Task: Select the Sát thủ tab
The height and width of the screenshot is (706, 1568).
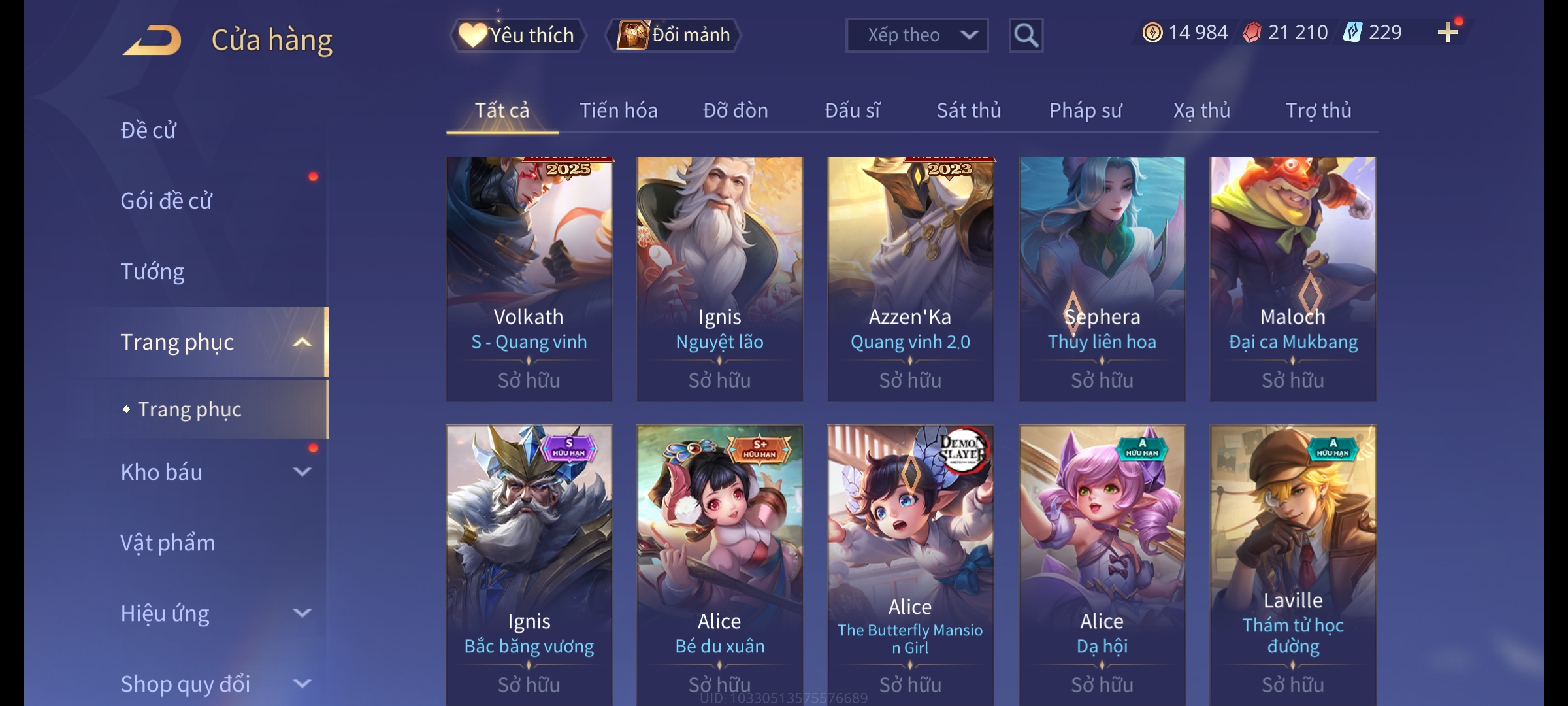Action: 968,110
